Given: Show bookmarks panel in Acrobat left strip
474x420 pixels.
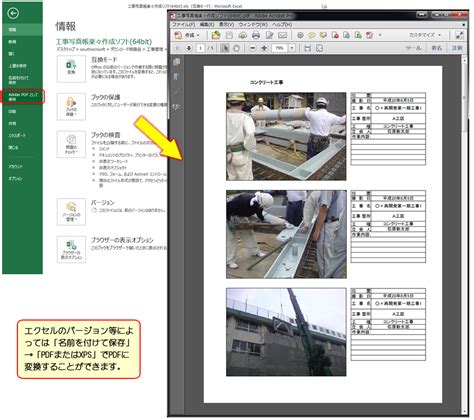Looking at the screenshot, I should click(177, 77).
